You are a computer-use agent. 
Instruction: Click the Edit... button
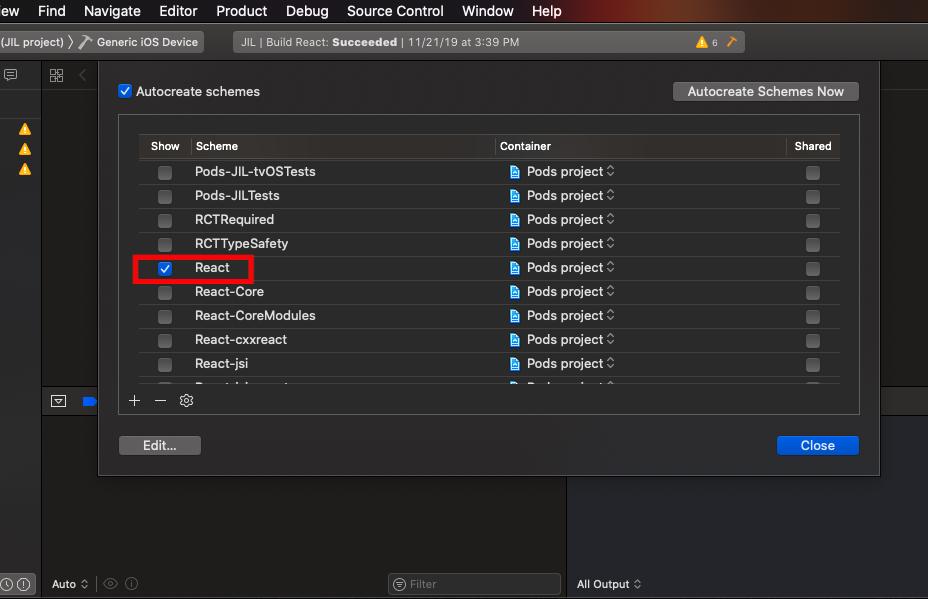coord(159,445)
